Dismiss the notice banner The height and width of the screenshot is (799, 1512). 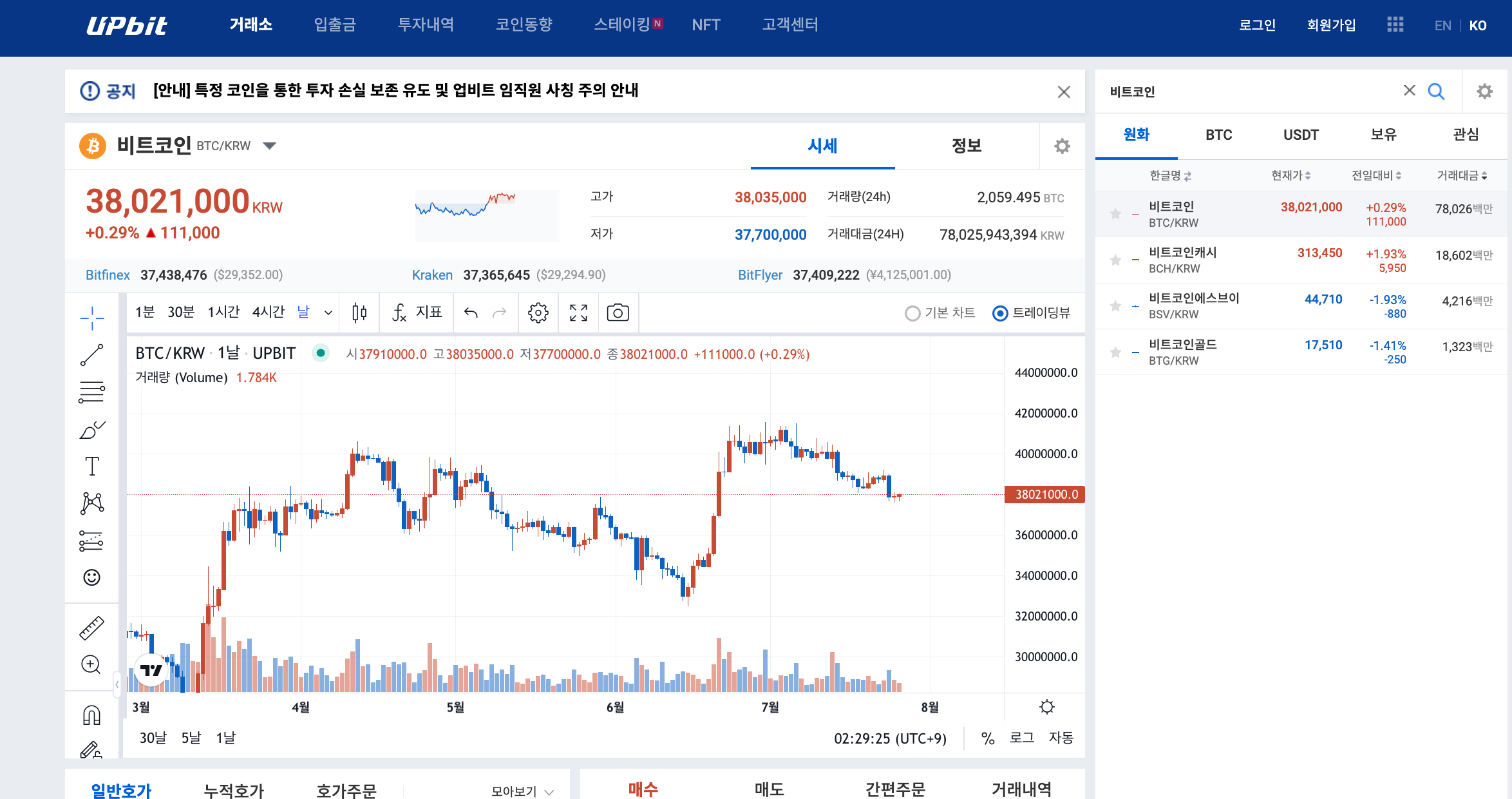(1064, 92)
